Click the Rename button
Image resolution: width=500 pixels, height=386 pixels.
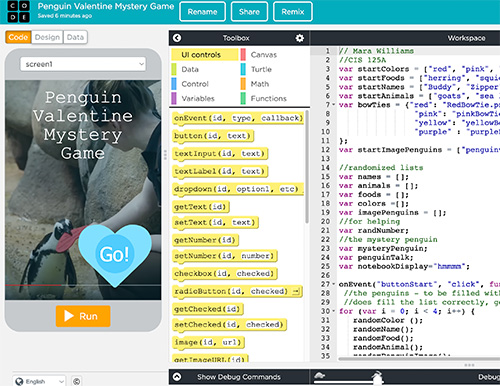(203, 12)
